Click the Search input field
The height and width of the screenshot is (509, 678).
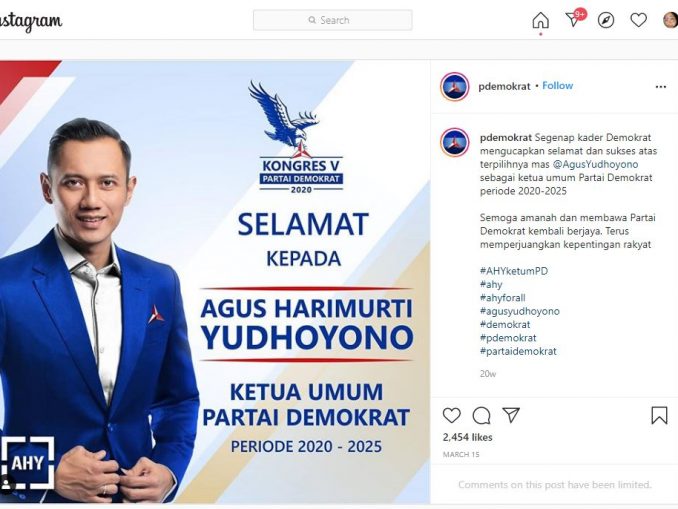coord(333,20)
